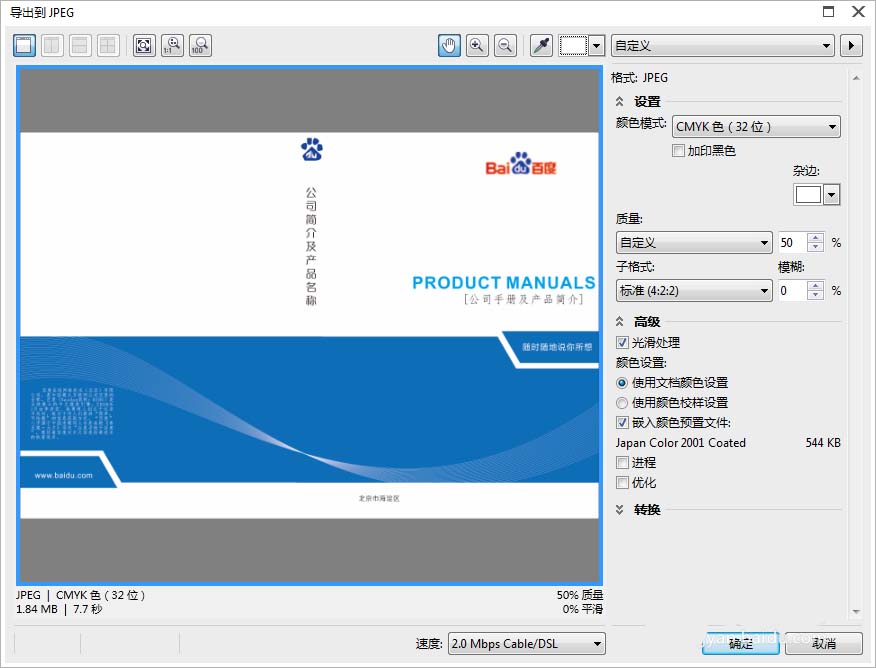The image size is (876, 668).
Task: Select 使用颜色校样设置 radio button
Action: tap(622, 403)
